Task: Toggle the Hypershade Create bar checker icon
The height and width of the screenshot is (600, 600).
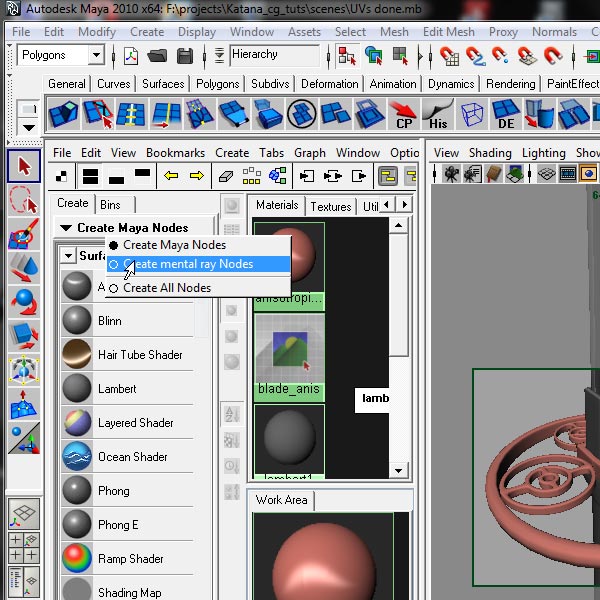Action: (x=62, y=176)
